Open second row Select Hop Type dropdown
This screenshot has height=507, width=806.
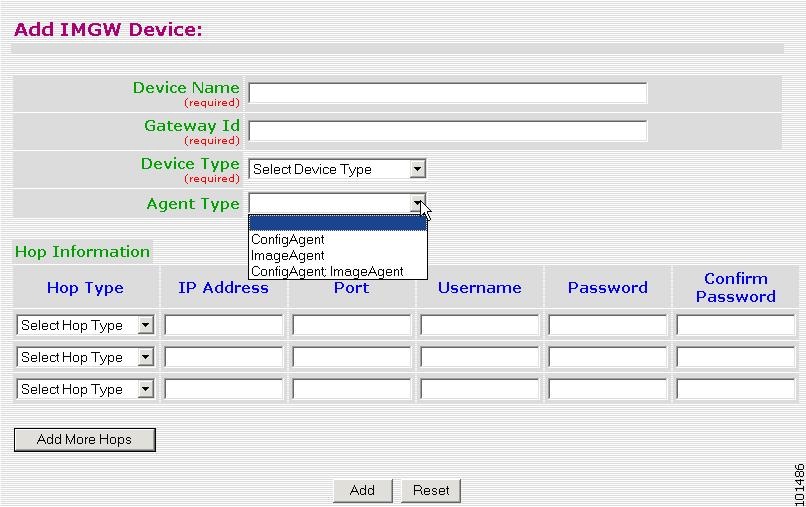(x=85, y=357)
